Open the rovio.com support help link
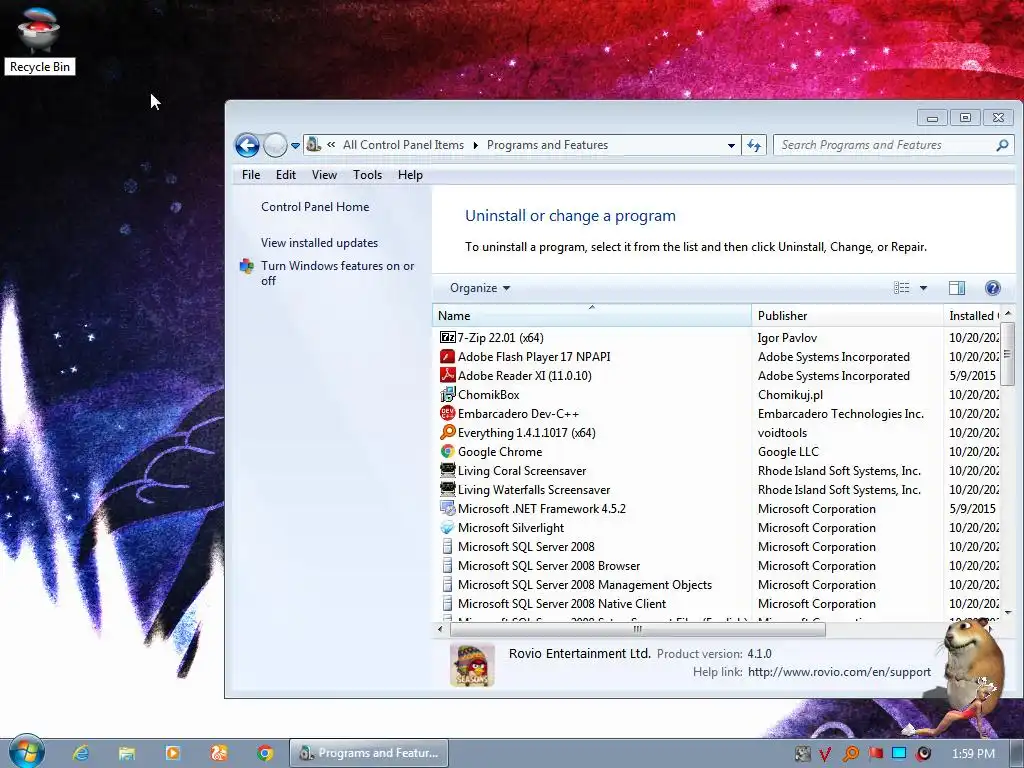 click(x=839, y=672)
